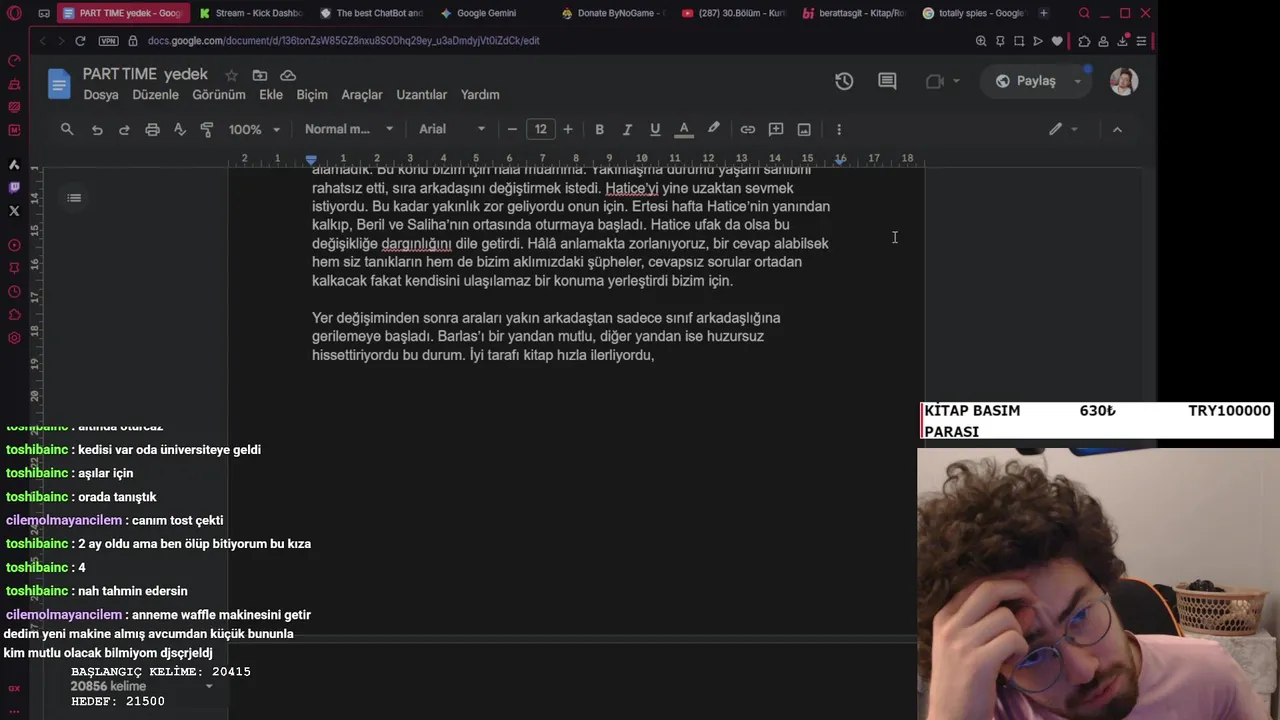Viewport: 1280px width, 720px height.
Task: Click the Paylaş share button
Action: click(x=1026, y=81)
